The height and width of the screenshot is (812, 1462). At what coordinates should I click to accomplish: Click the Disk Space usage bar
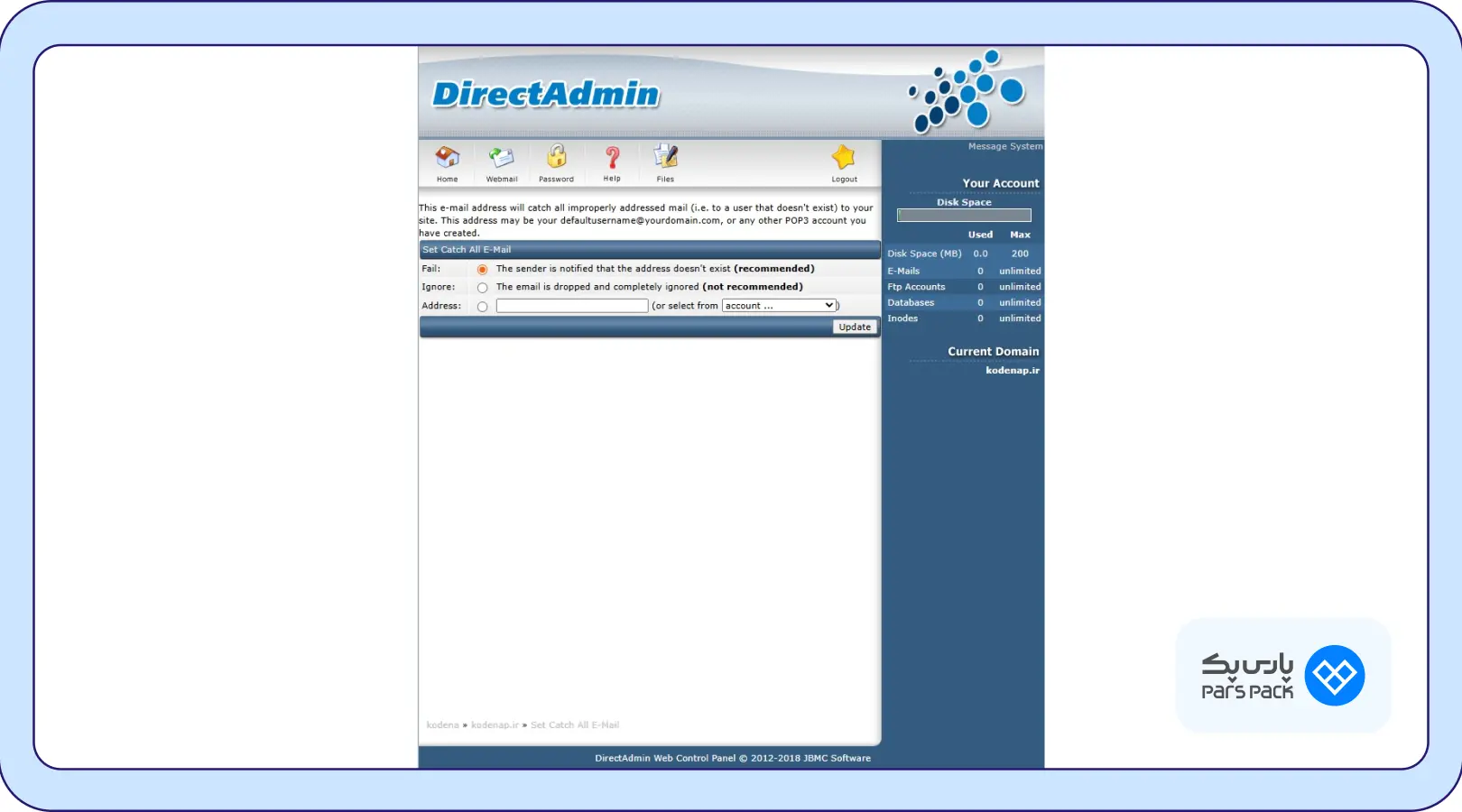(x=964, y=215)
